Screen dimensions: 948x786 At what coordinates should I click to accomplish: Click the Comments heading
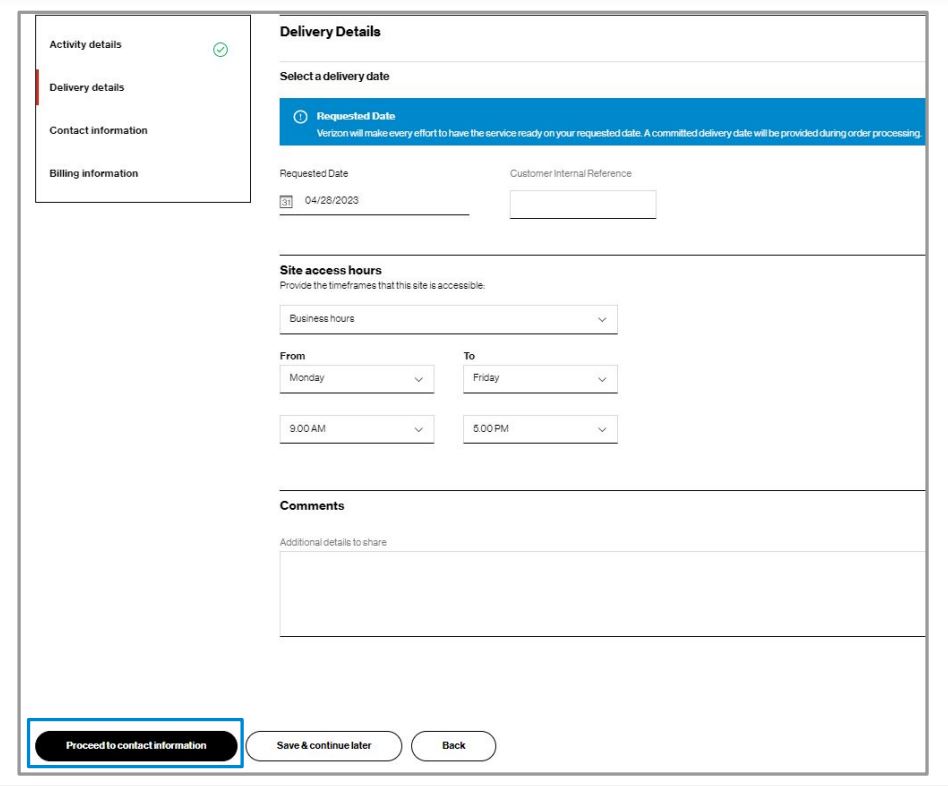pyautogui.click(x=312, y=505)
